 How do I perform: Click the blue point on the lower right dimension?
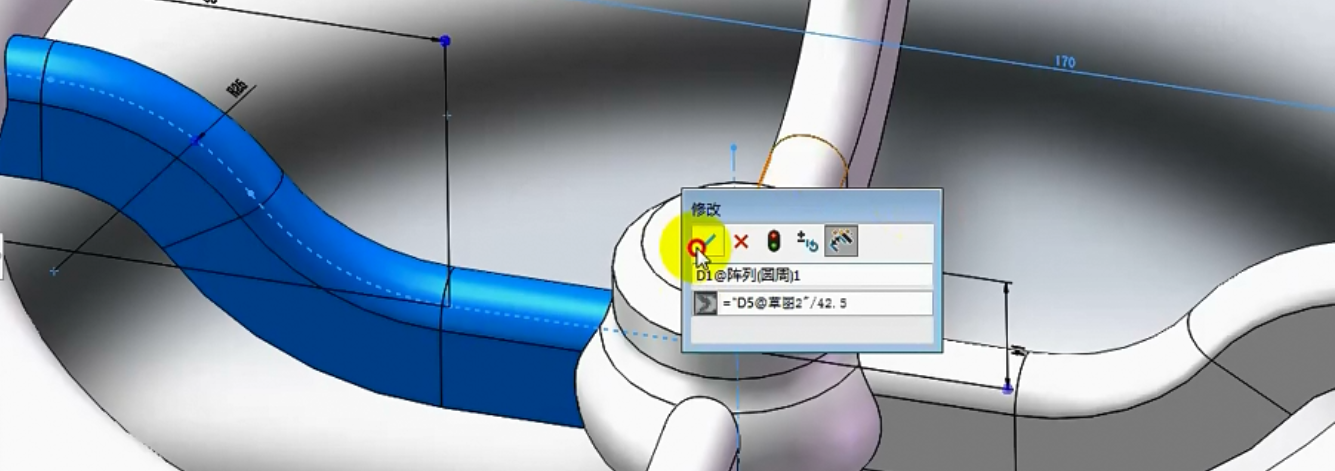pos(1007,388)
